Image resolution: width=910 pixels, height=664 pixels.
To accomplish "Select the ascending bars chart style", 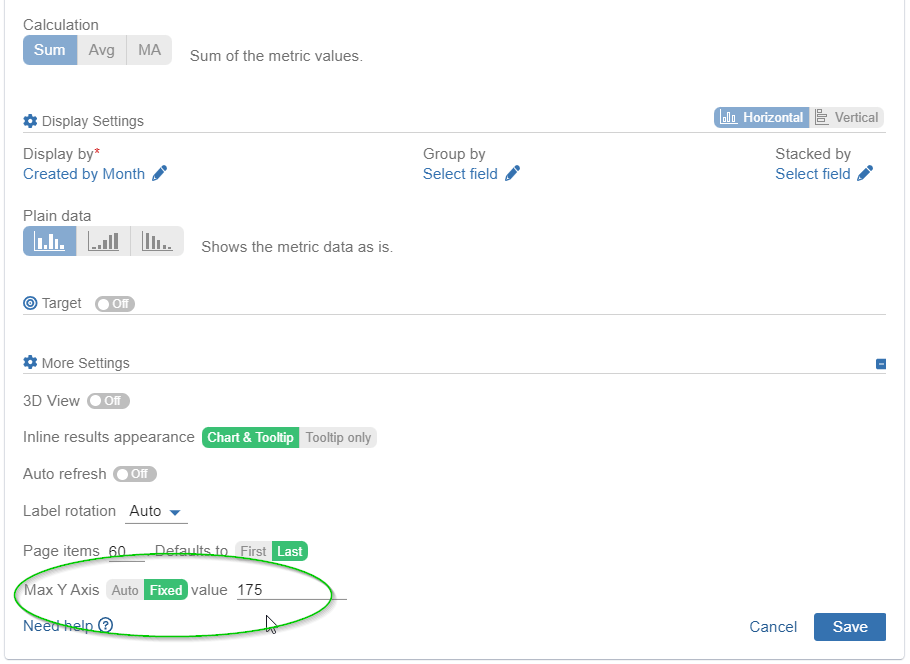I will pos(103,240).
